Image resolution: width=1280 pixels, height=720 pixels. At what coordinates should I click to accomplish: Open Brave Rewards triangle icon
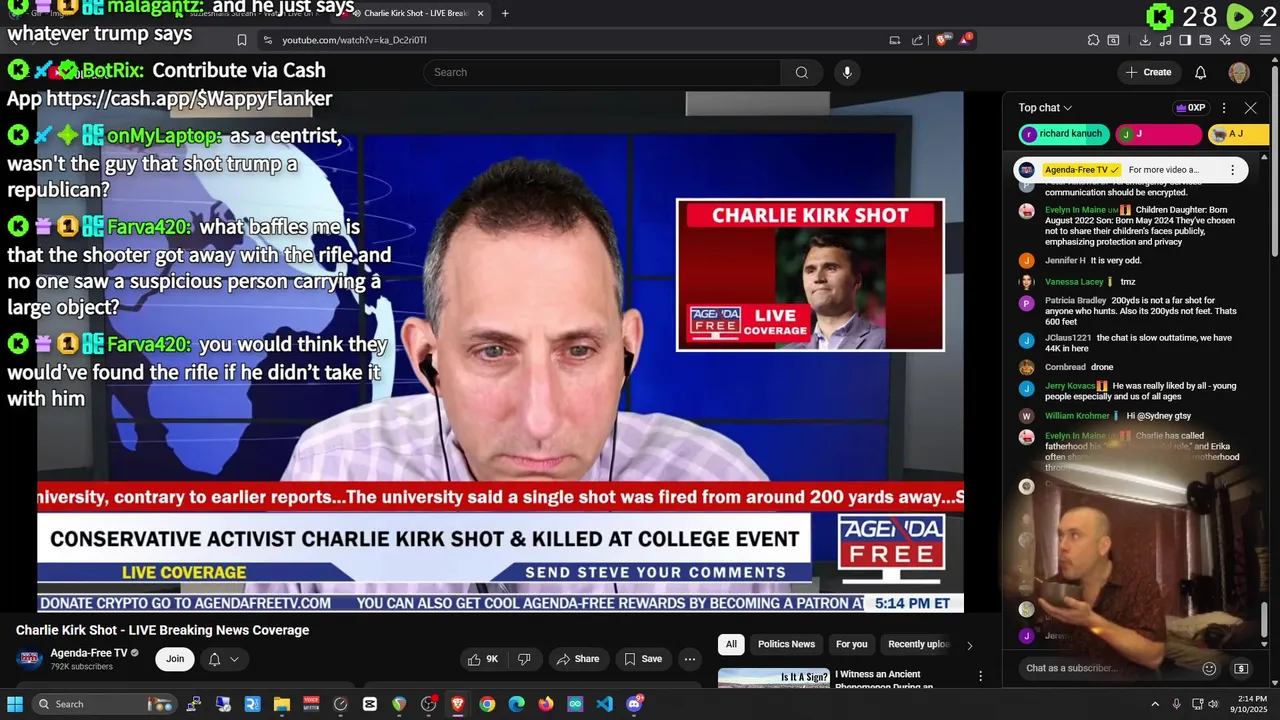[966, 40]
